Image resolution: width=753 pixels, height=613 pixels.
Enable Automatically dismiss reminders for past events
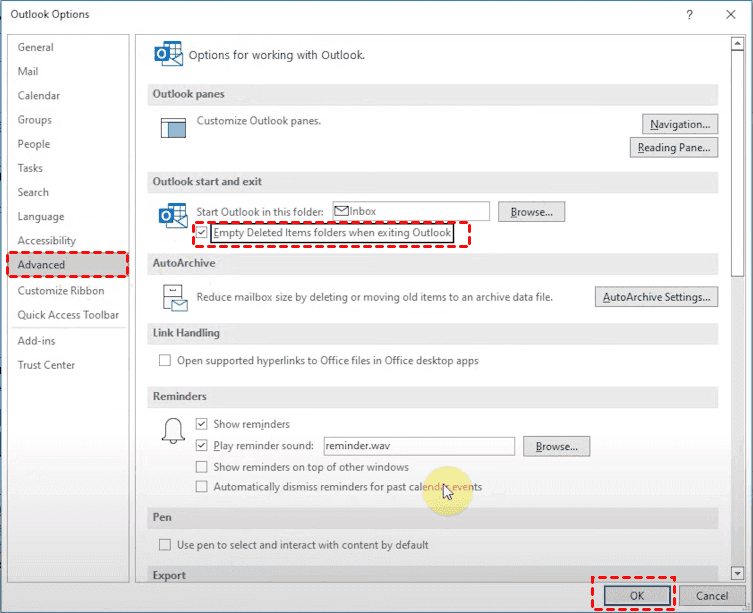coord(202,487)
